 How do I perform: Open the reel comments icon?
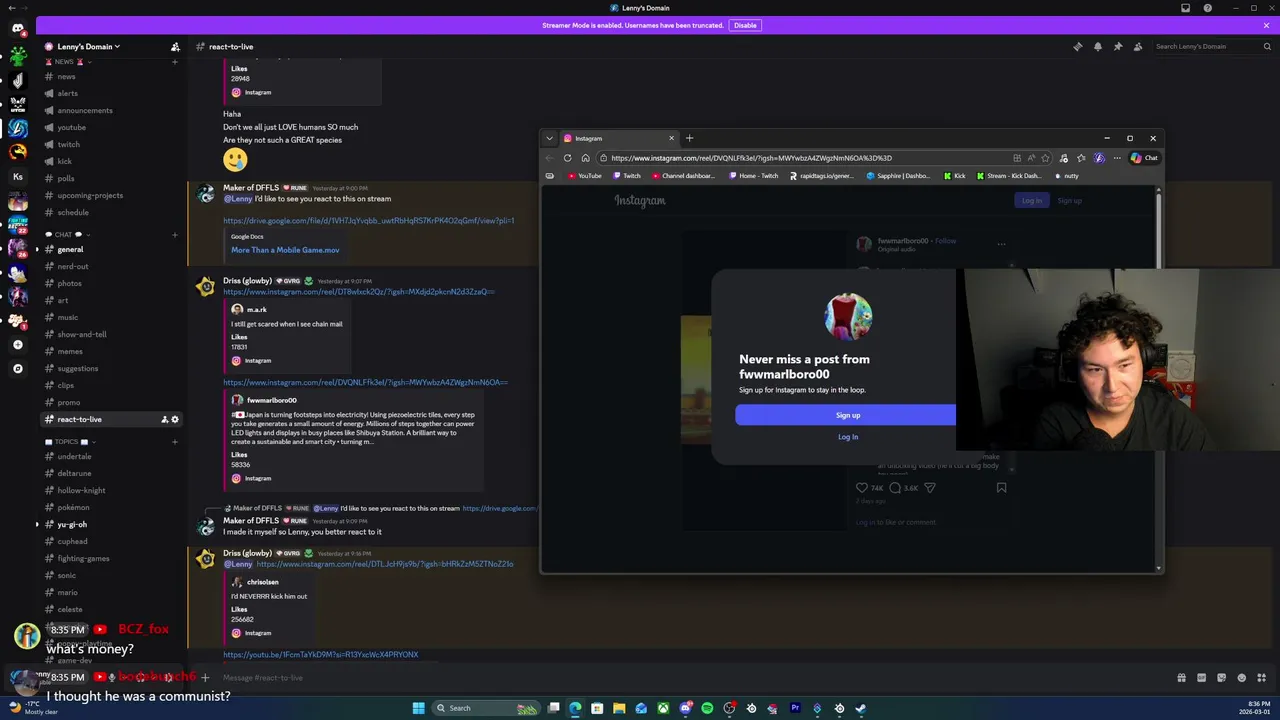(895, 488)
